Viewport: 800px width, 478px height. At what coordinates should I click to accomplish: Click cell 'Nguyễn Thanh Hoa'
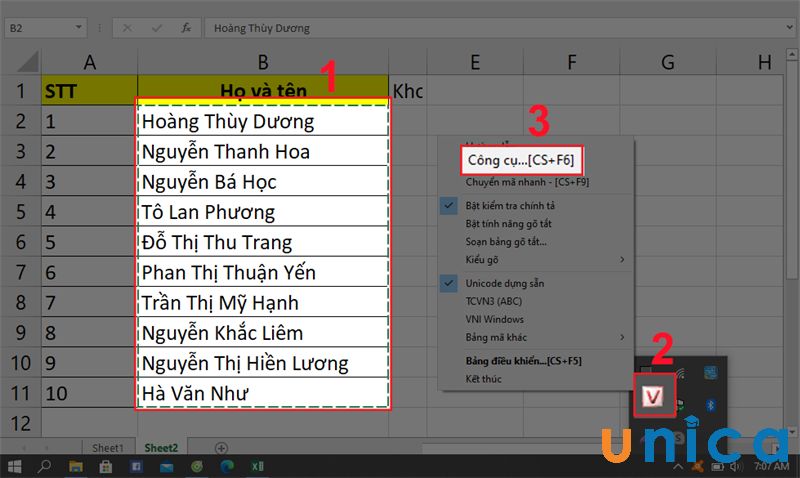pos(263,152)
